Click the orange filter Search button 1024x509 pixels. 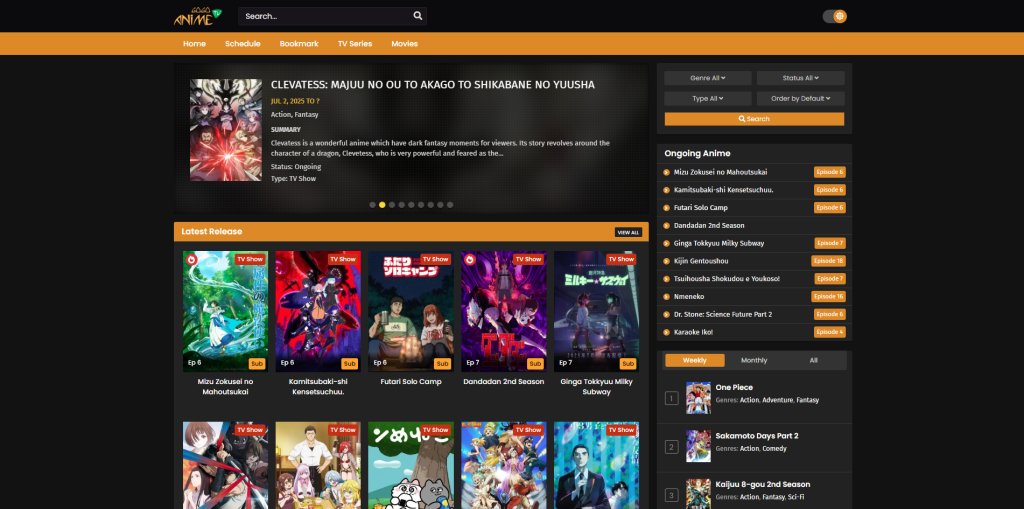[754, 119]
